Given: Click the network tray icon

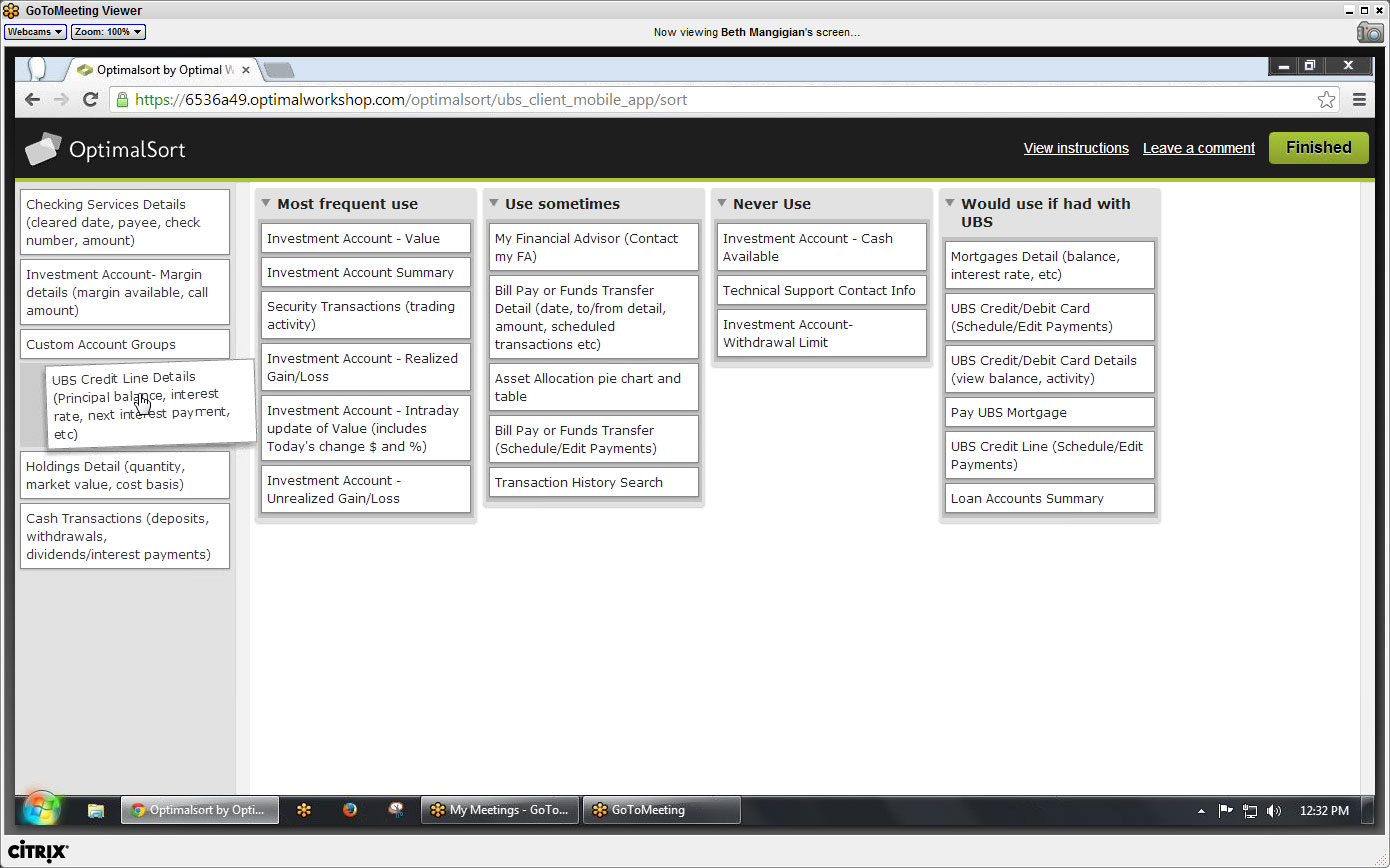Looking at the screenshot, I should (x=1250, y=811).
